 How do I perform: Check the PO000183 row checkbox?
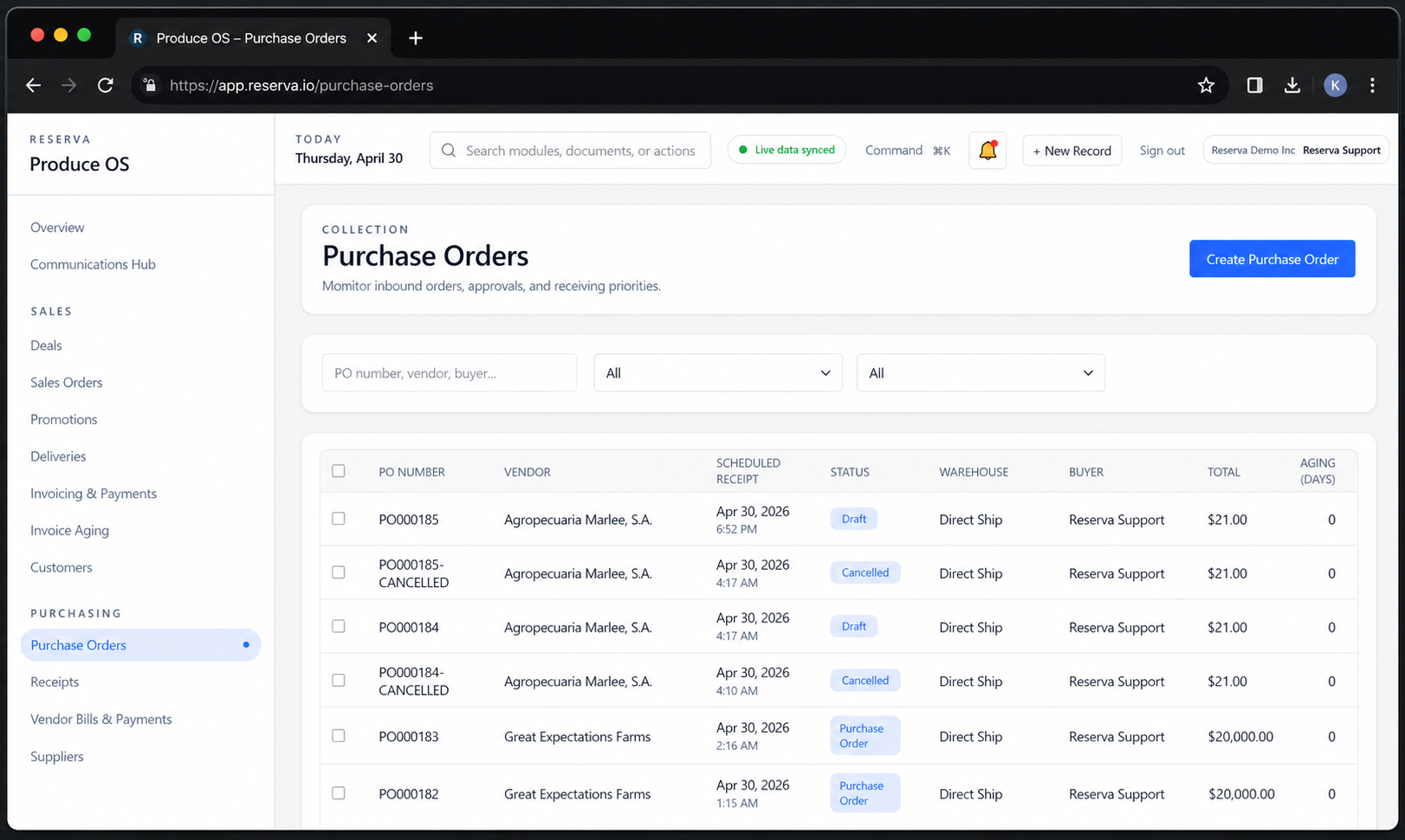[339, 736]
